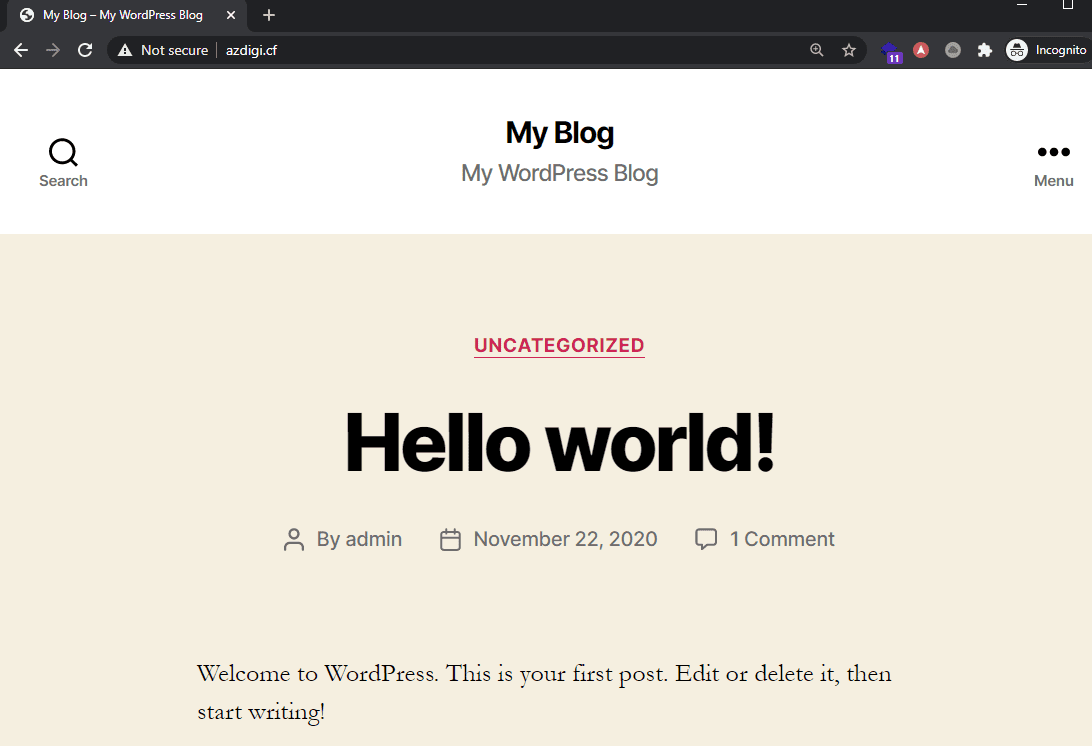This screenshot has height=746, width=1092.
Task: View the 1 Comment link
Action: coord(781,539)
